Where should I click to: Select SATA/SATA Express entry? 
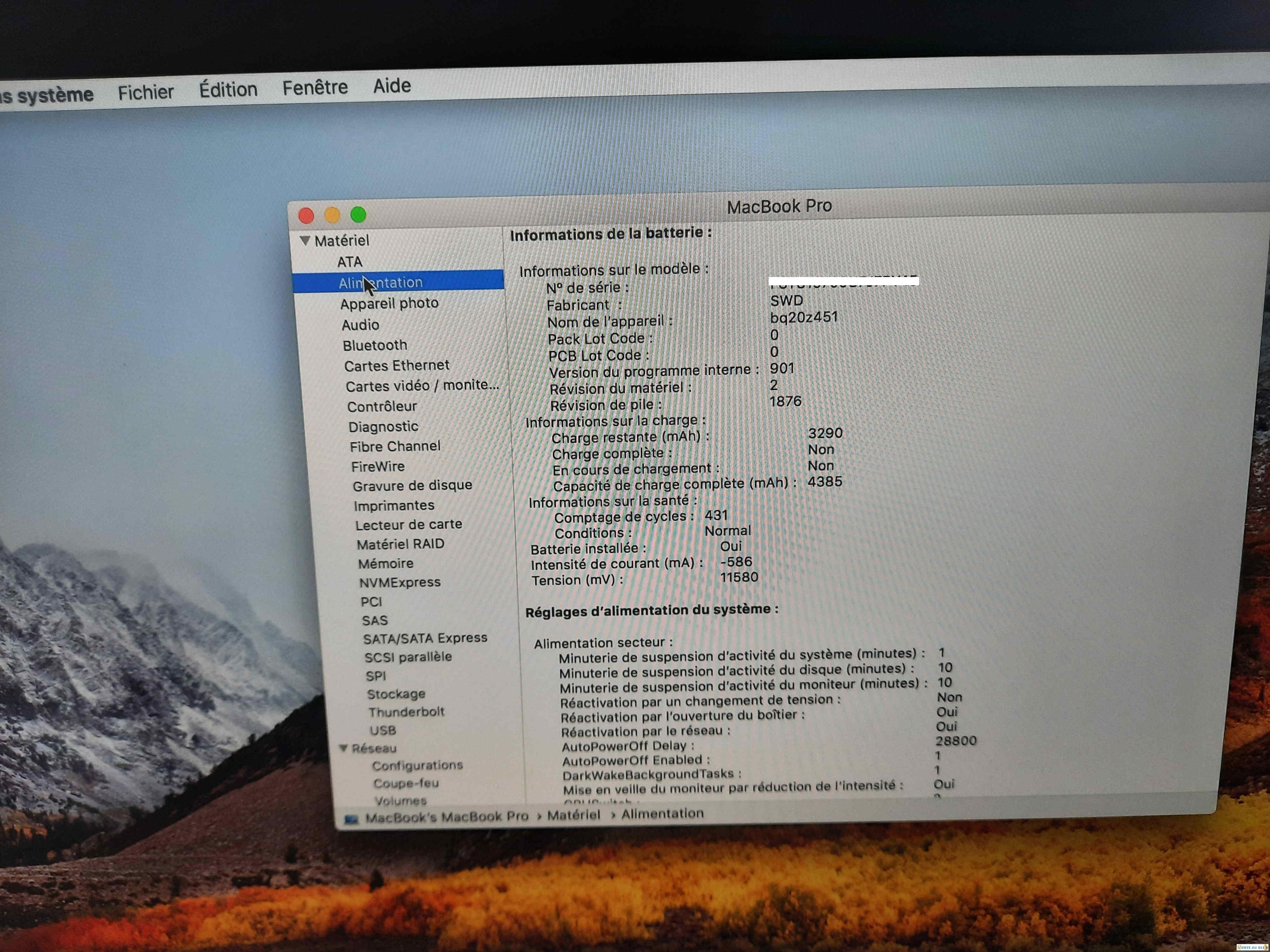coord(425,638)
